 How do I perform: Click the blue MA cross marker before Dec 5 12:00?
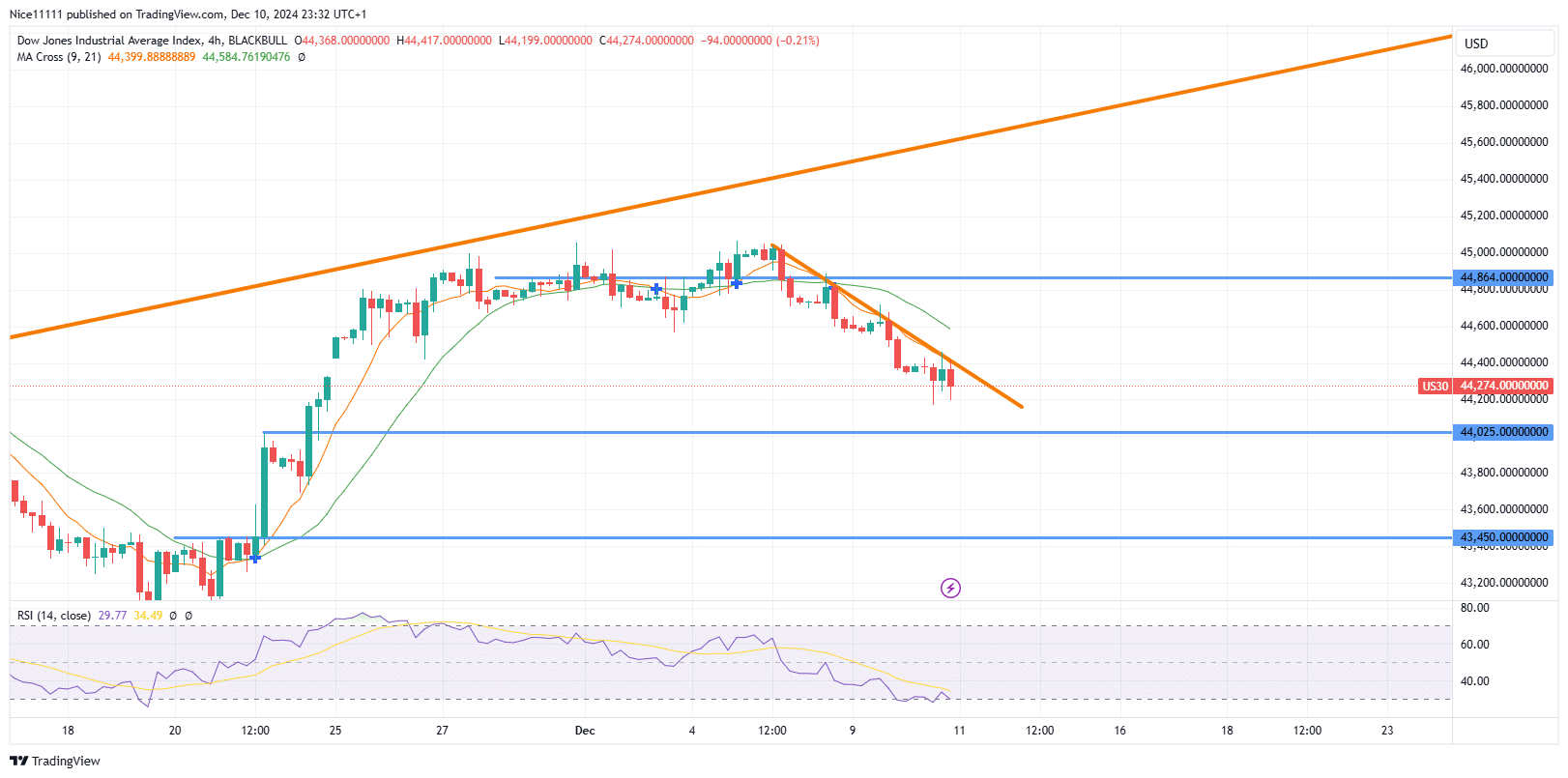coord(737,283)
